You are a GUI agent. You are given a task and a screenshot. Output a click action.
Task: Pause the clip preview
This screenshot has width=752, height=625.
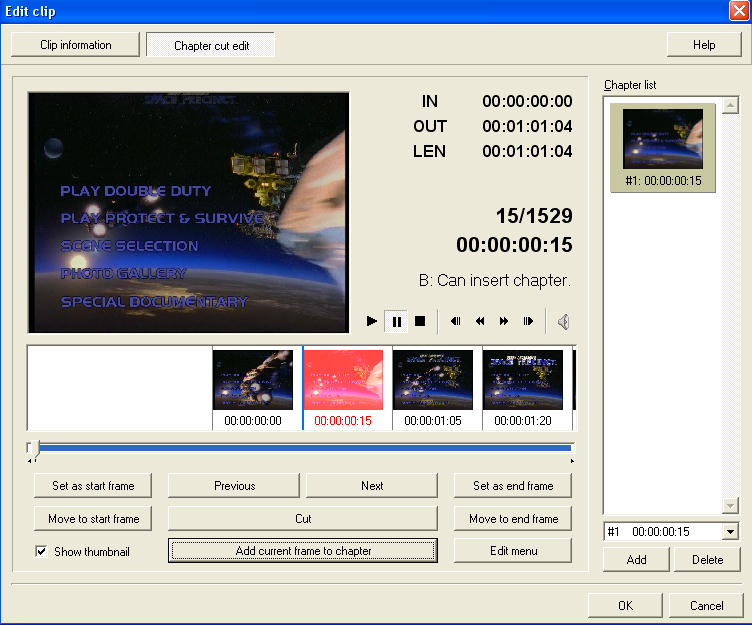pyautogui.click(x=397, y=321)
